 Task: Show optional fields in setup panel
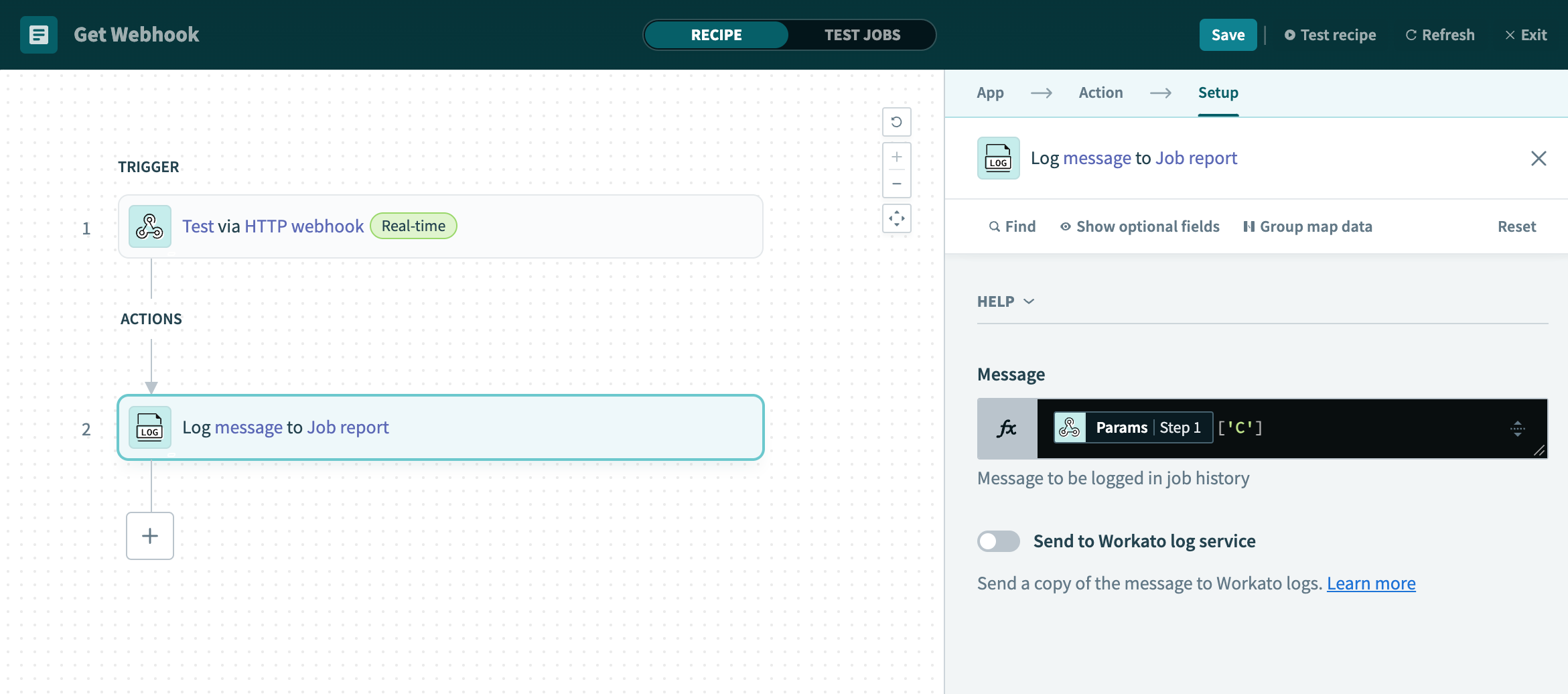[1139, 226]
